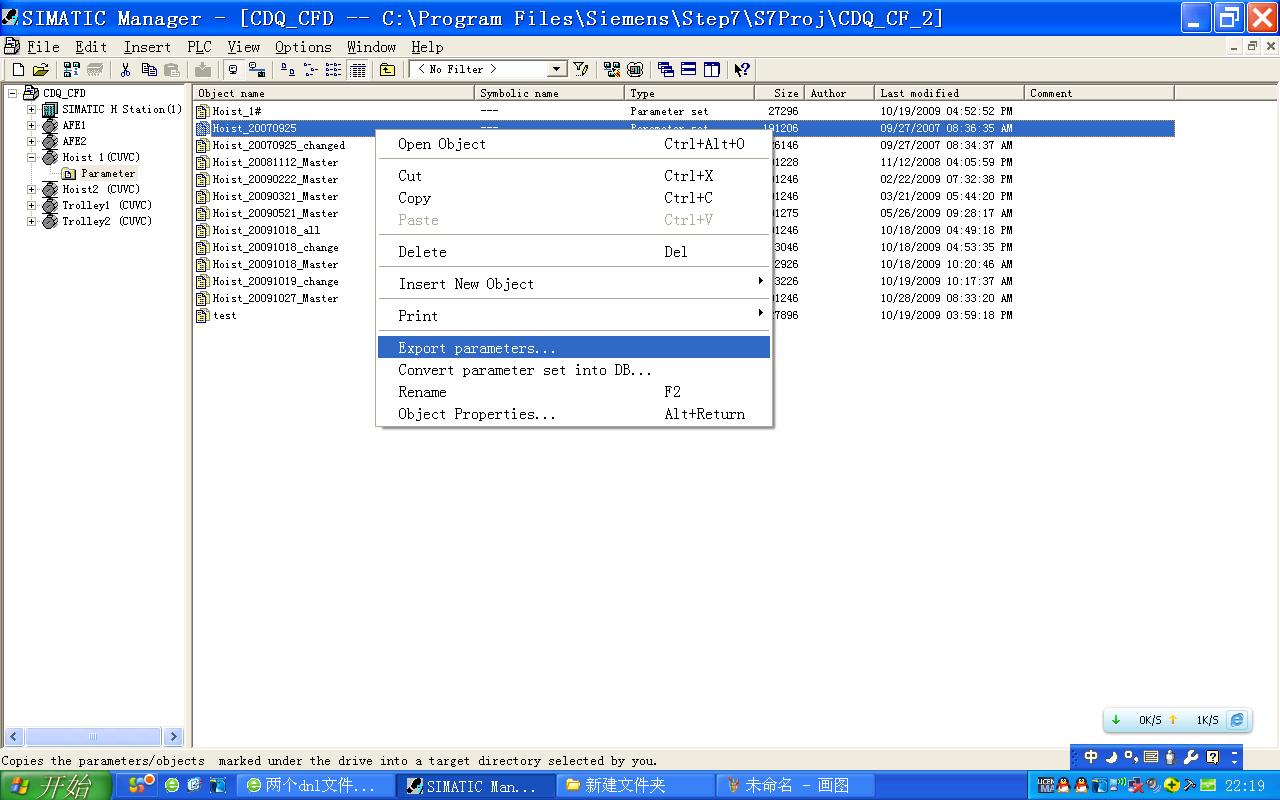Image resolution: width=1280 pixels, height=800 pixels.
Task: Click the filter funnel edit icon
Action: pos(580,69)
